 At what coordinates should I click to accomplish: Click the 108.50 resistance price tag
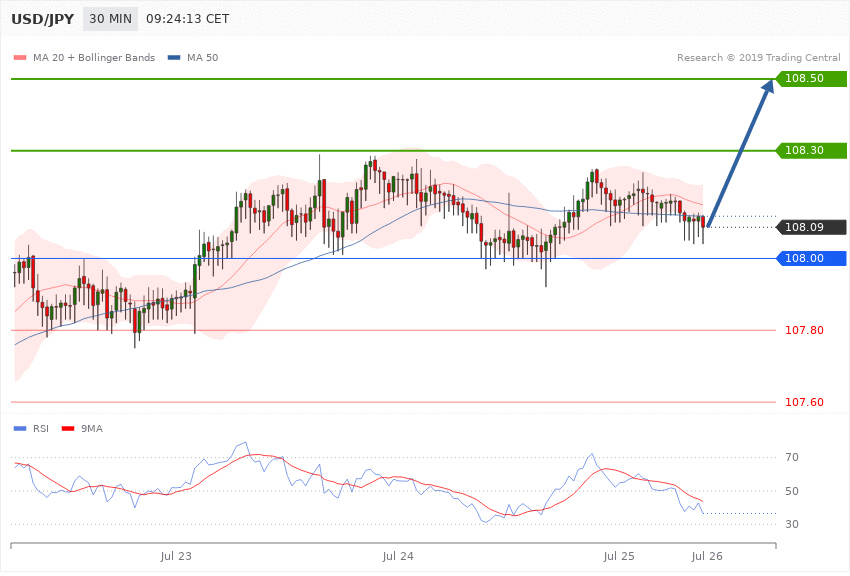tap(811, 79)
